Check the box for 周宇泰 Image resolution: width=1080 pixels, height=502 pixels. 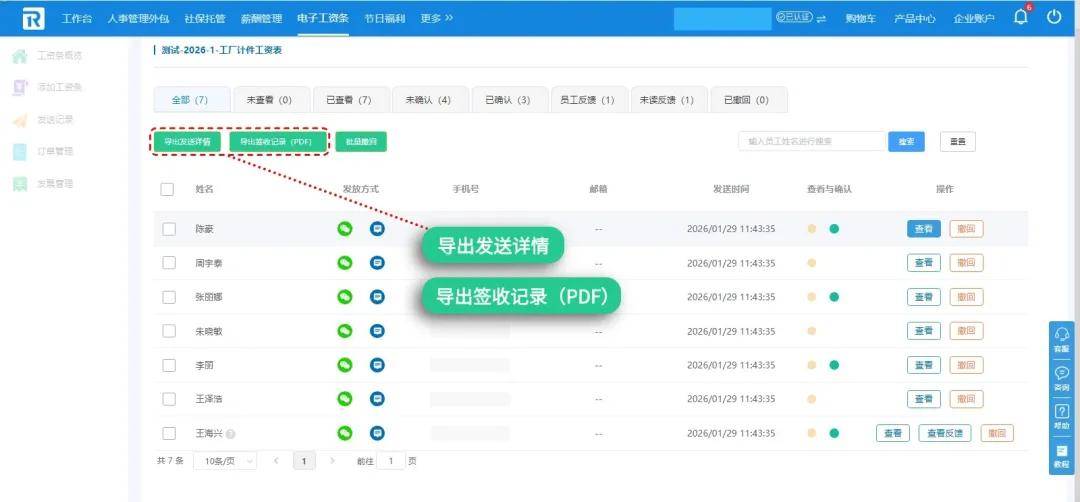(x=169, y=263)
